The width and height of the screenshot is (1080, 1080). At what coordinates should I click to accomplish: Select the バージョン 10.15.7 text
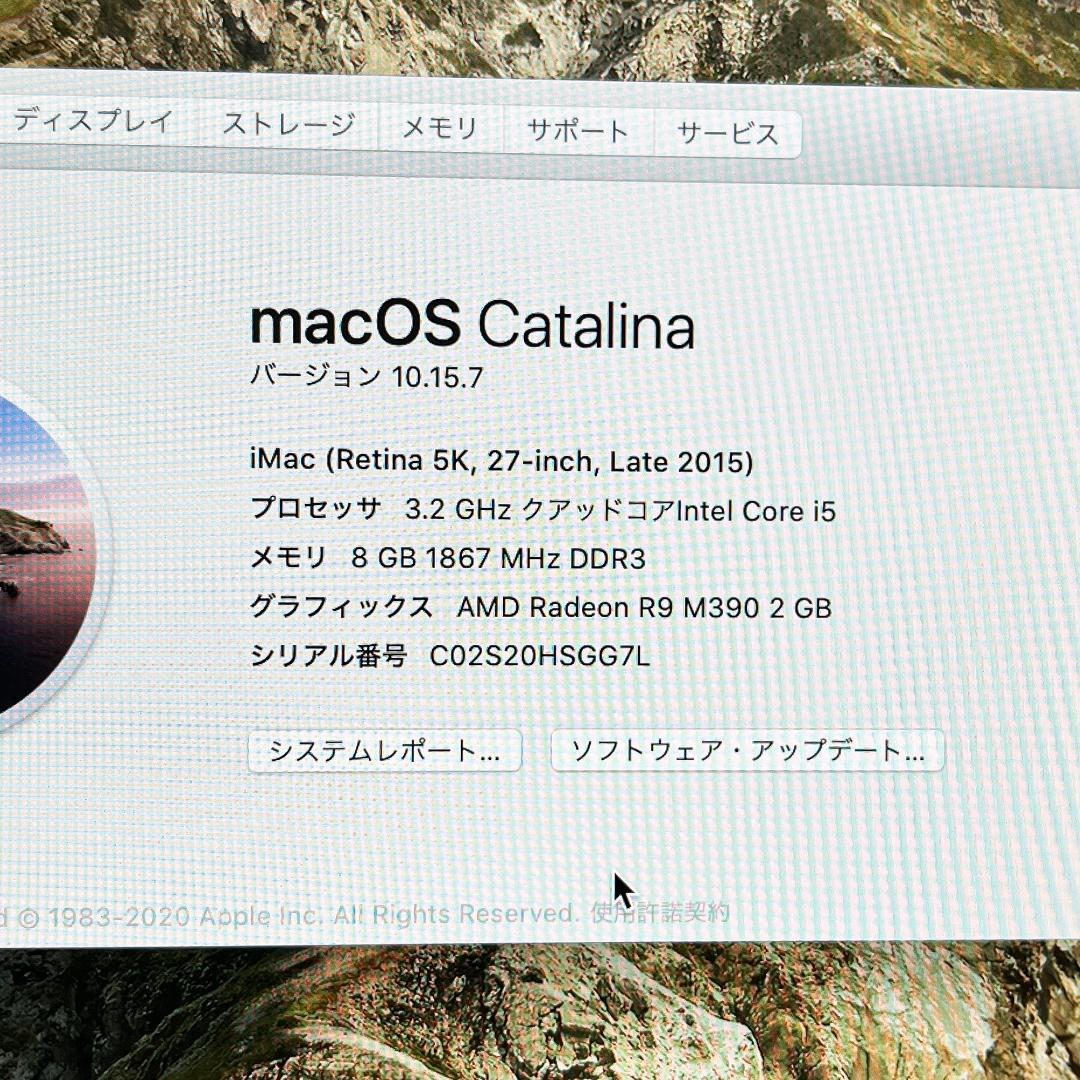tap(366, 376)
